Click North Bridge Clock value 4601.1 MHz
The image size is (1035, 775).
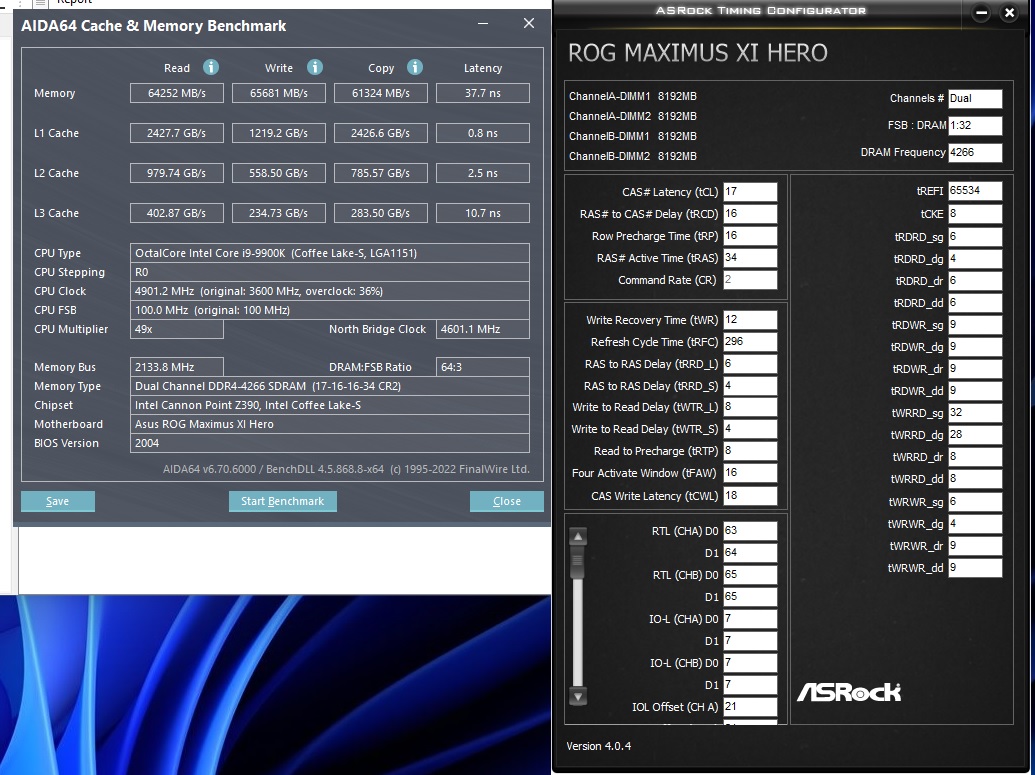click(x=483, y=329)
